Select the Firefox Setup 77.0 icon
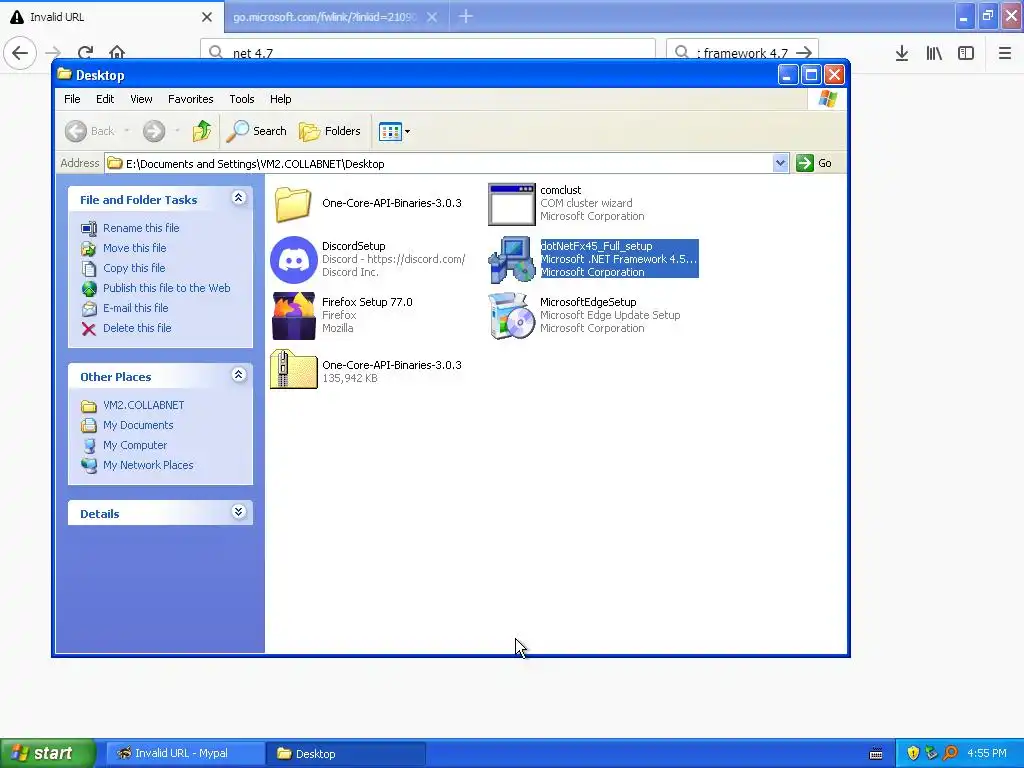This screenshot has width=1024, height=768. coord(293,315)
